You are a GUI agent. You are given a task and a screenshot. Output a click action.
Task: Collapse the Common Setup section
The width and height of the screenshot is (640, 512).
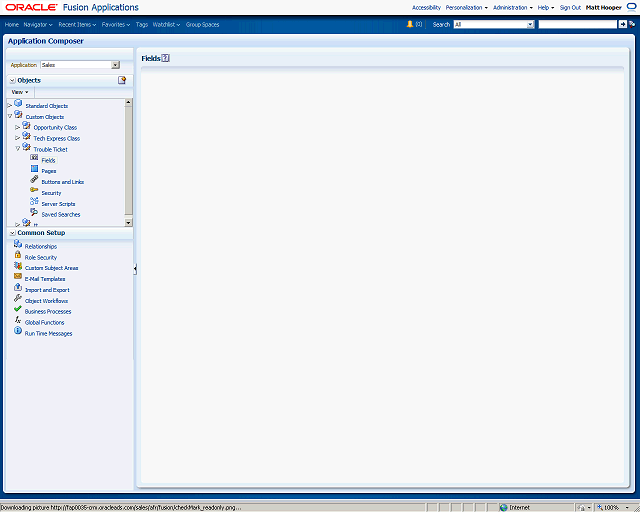(x=13, y=233)
